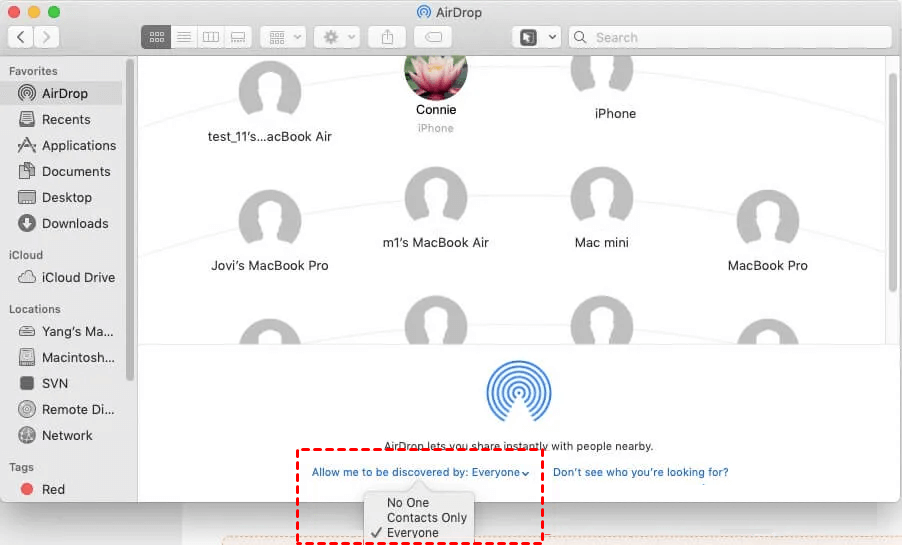The height and width of the screenshot is (545, 902).
Task: Open the group-by arrangement dropdown
Action: 283,37
